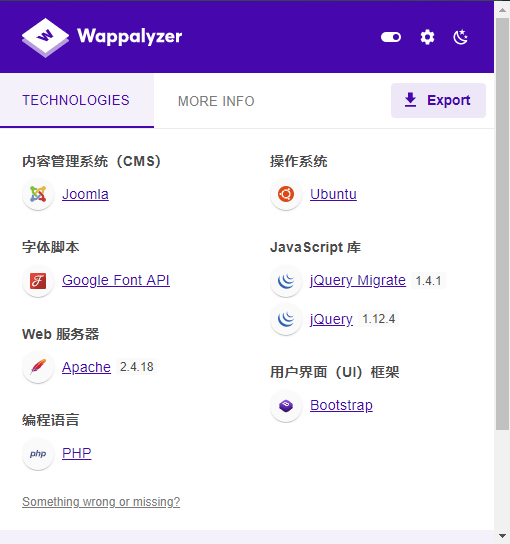Open the Joomla link
The height and width of the screenshot is (544, 510).
click(x=85, y=194)
